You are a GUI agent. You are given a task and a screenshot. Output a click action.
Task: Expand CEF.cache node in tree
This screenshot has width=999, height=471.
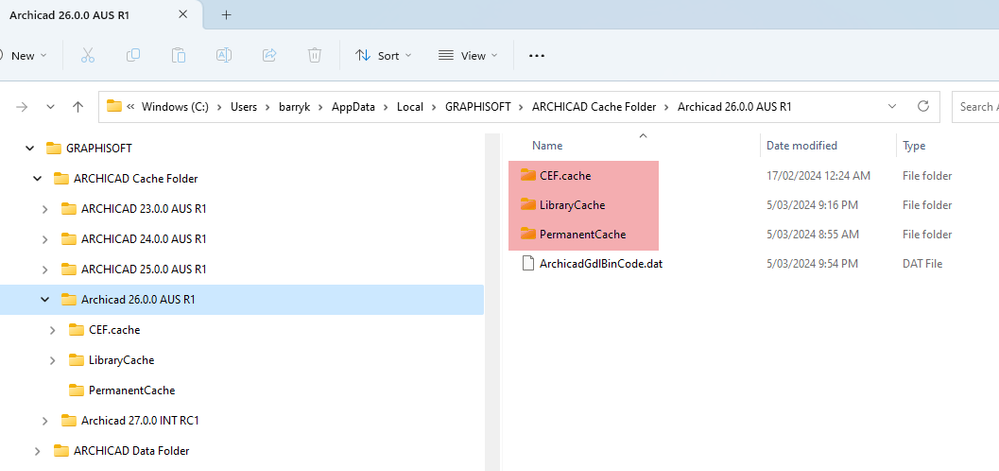click(52, 330)
